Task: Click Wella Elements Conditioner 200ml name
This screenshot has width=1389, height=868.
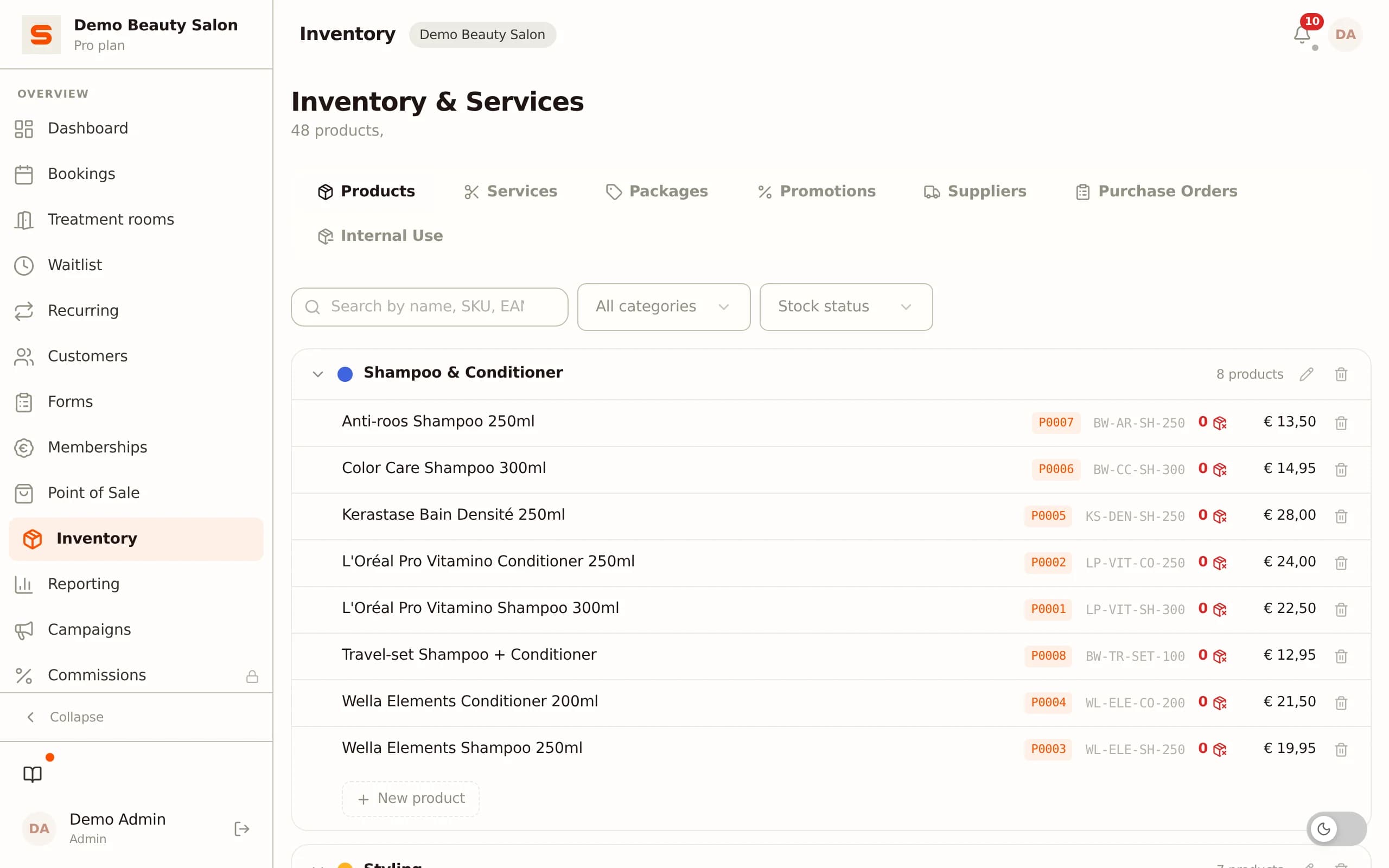Action: coord(469,701)
